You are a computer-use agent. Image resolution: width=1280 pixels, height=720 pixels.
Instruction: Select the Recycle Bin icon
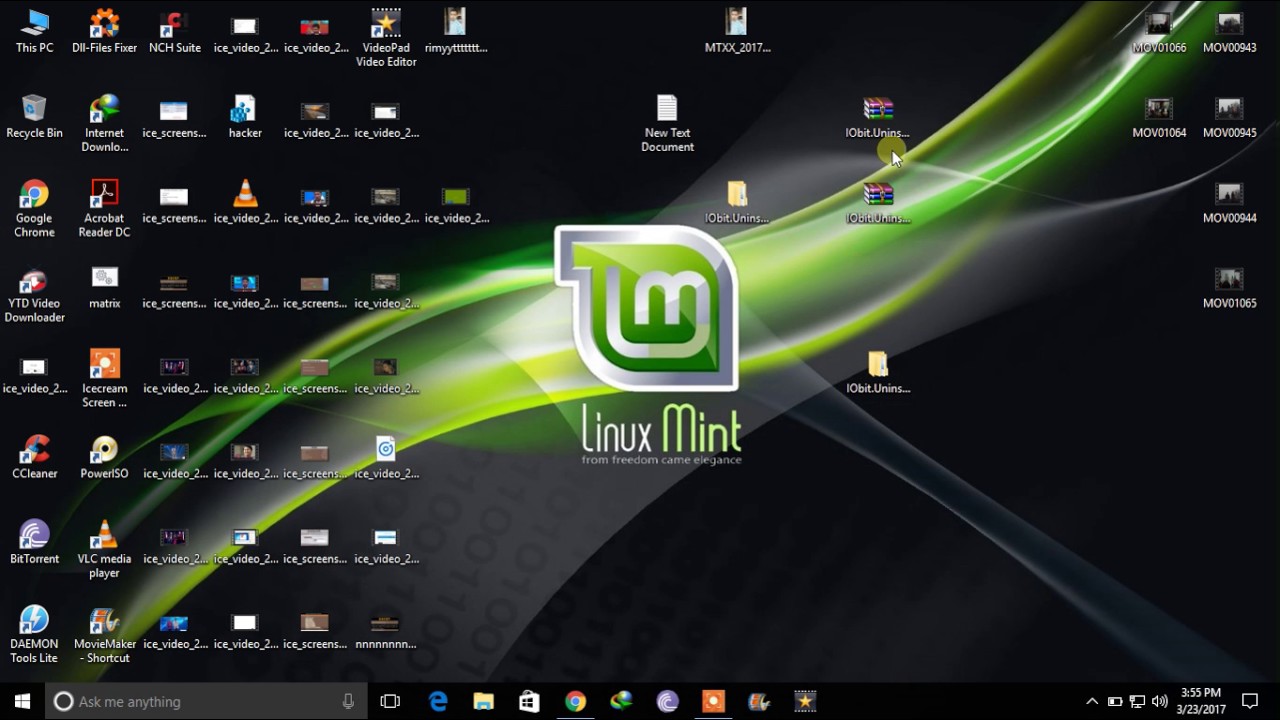point(34,116)
